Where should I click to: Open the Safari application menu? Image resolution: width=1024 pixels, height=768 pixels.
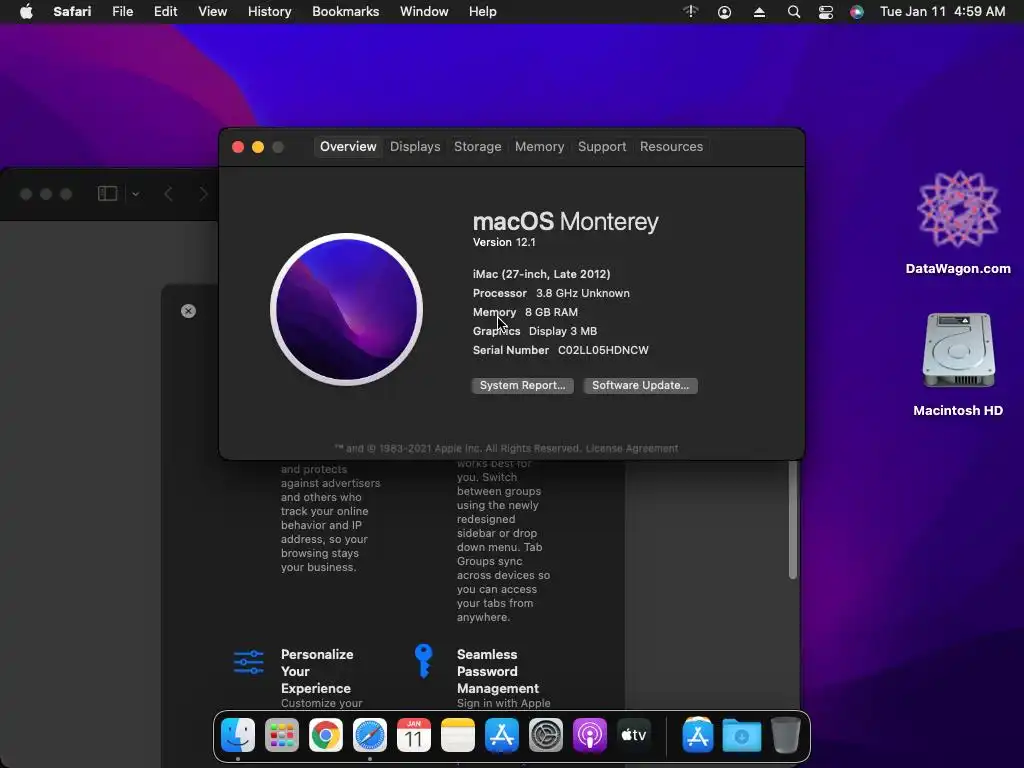[72, 12]
